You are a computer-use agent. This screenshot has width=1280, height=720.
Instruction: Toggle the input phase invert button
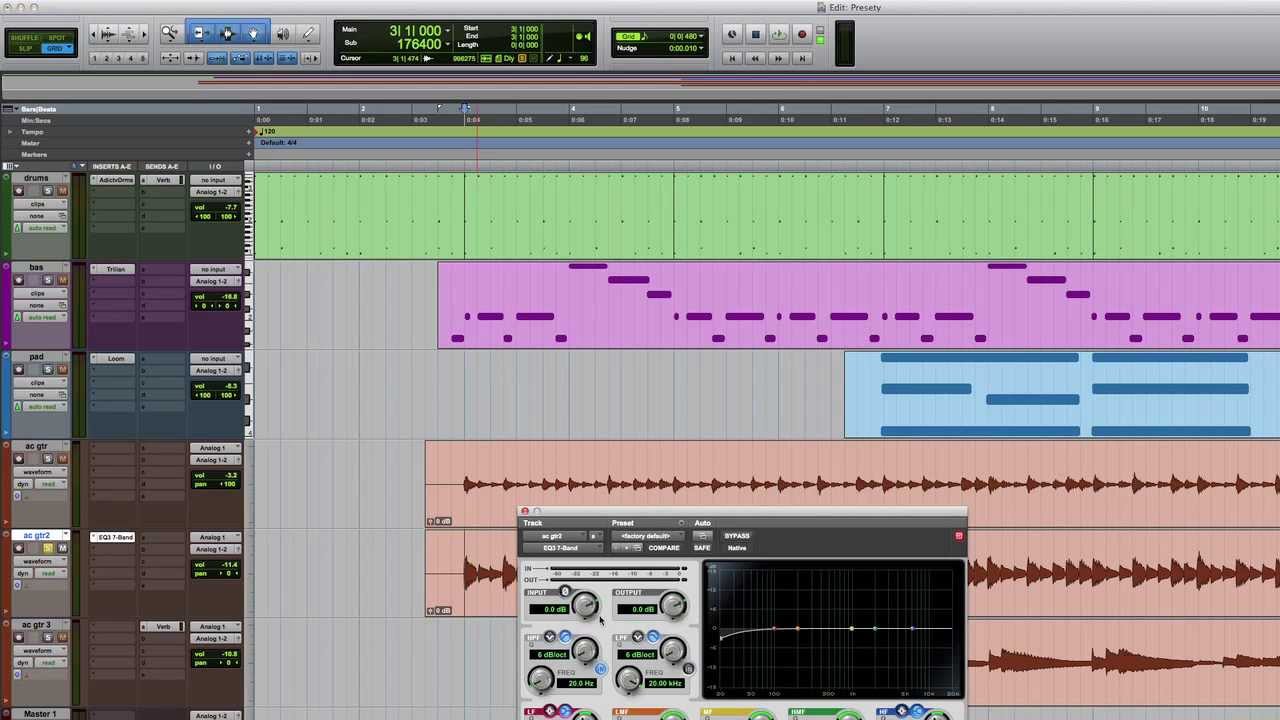565,592
